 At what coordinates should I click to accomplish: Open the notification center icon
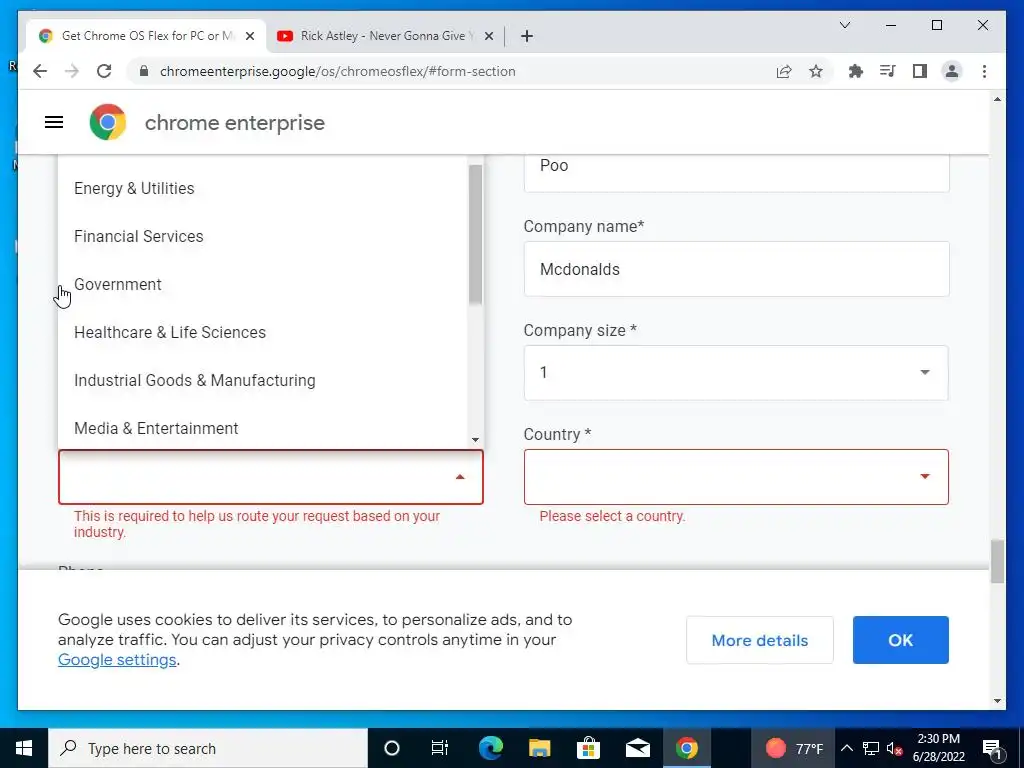[992, 748]
